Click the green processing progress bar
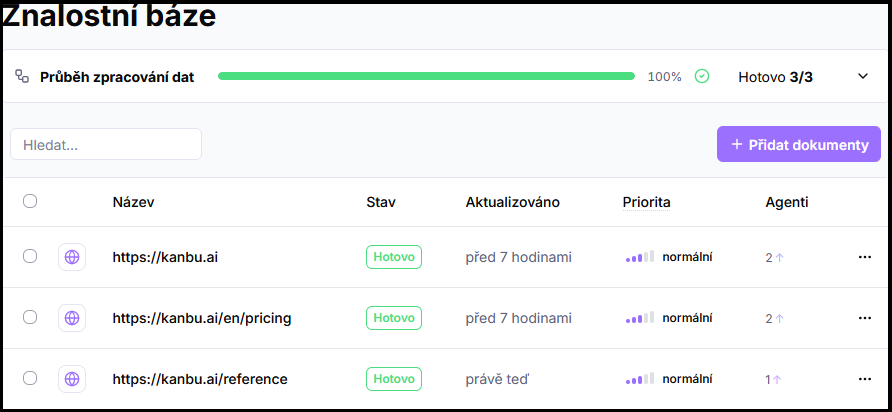892x412 pixels. tap(426, 76)
